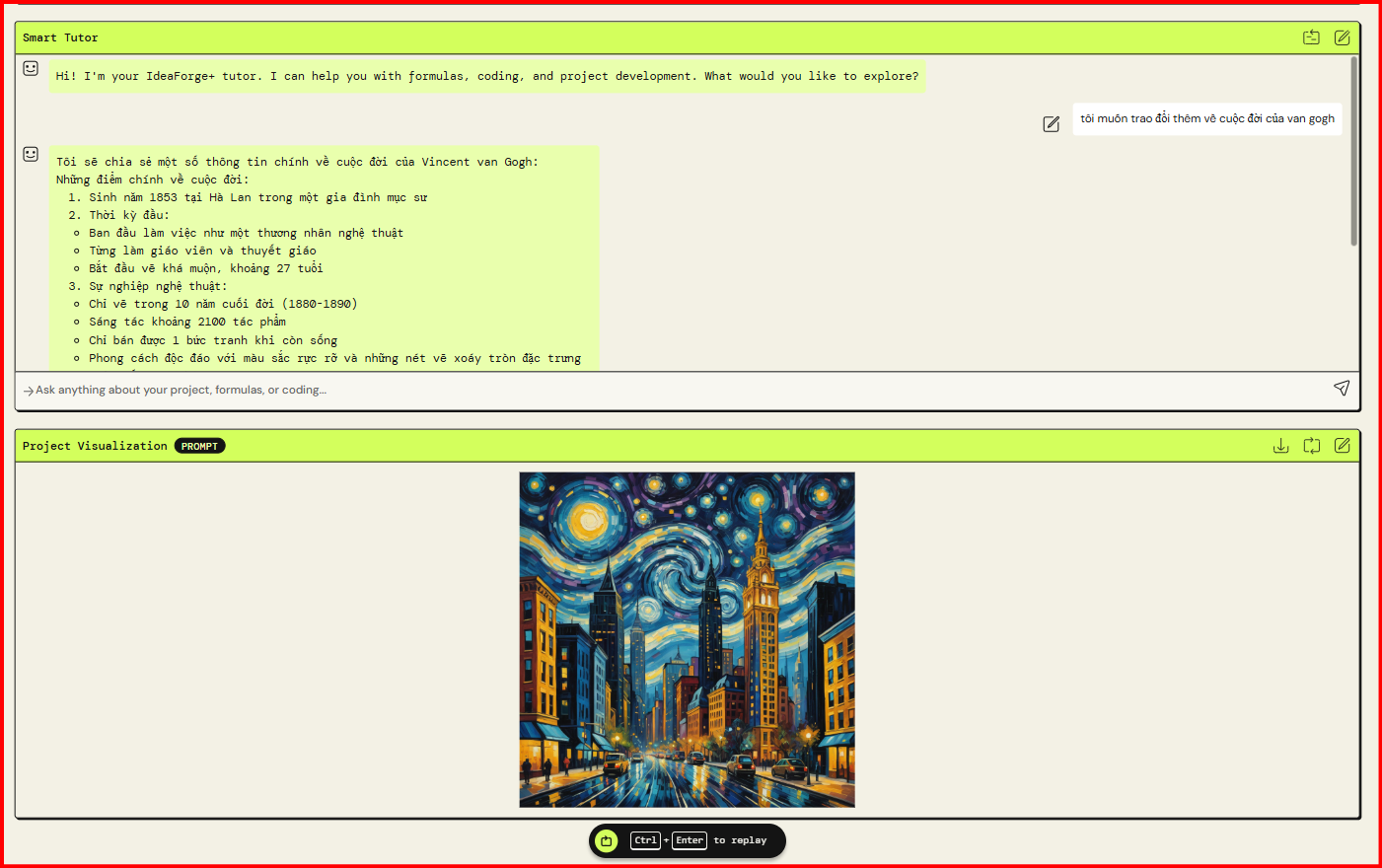
Task: Click the bot avatar beside the greeting message
Action: pyautogui.click(x=31, y=68)
